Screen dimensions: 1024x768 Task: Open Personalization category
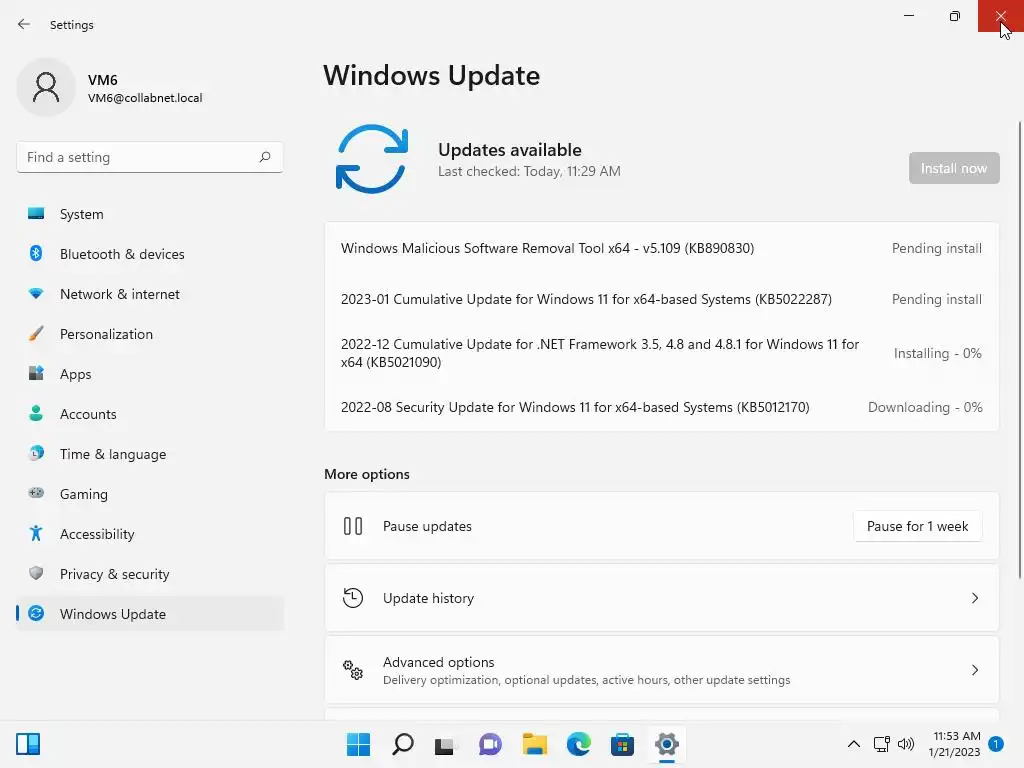(x=150, y=334)
